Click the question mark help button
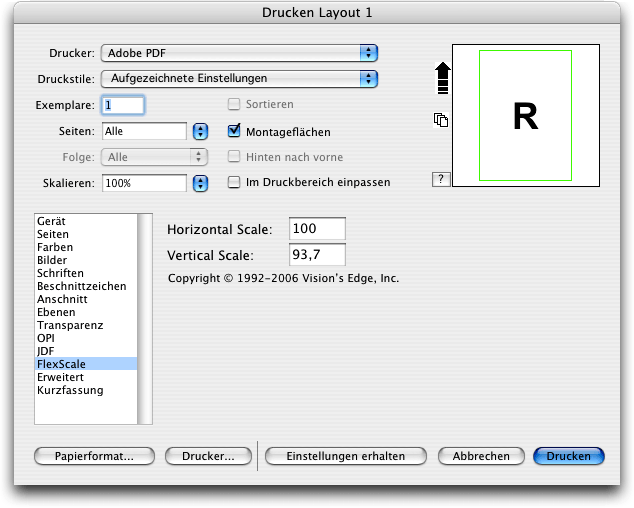The width and height of the screenshot is (634, 508). coord(441,179)
